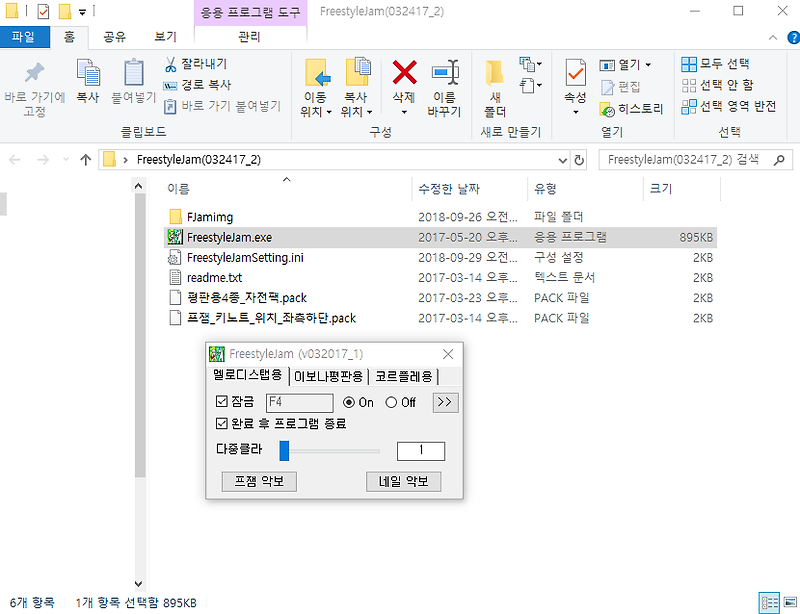Open Properties (속성) checkmark icon
Viewport: 800px width, 614px height.
pyautogui.click(x=576, y=72)
